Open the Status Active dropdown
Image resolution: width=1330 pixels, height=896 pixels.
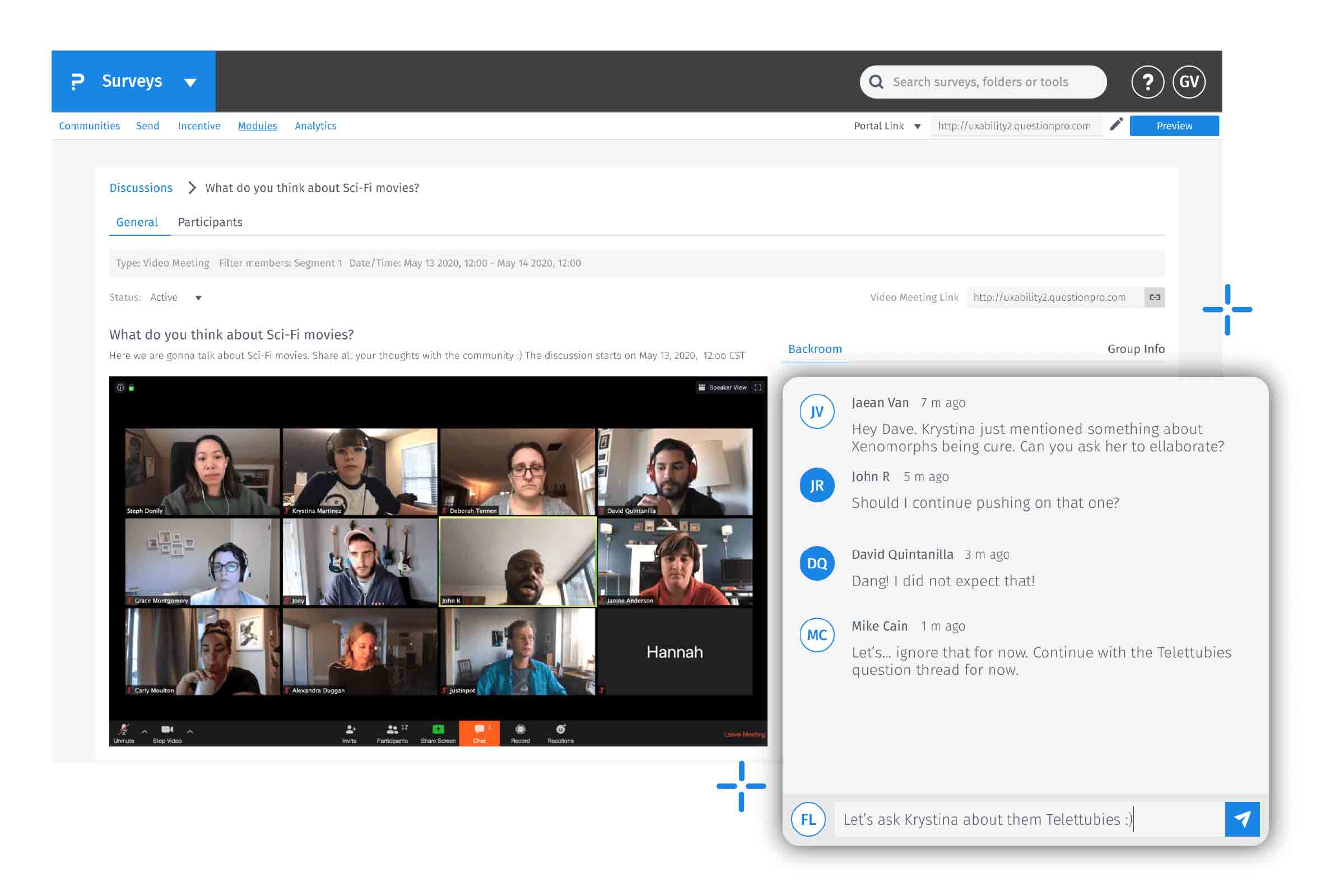pyautogui.click(x=198, y=298)
